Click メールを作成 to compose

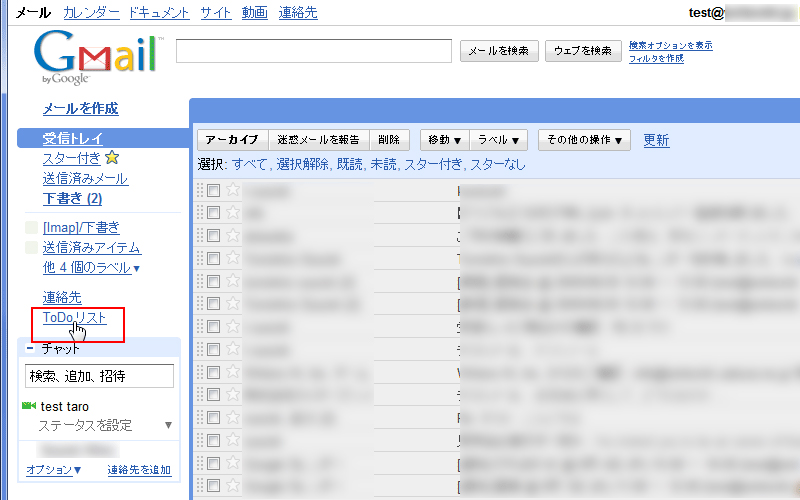point(81,108)
